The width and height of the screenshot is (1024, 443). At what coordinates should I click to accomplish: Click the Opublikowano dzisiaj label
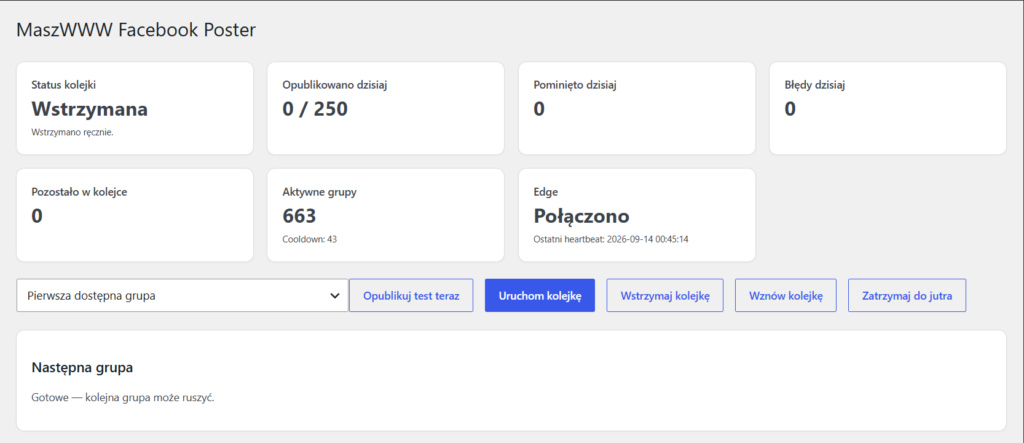336,84
